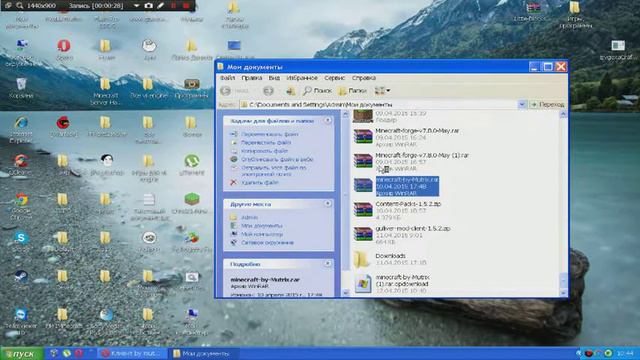This screenshot has width=640, height=360.
Task: Open the Вид menu
Action: (x=274, y=78)
